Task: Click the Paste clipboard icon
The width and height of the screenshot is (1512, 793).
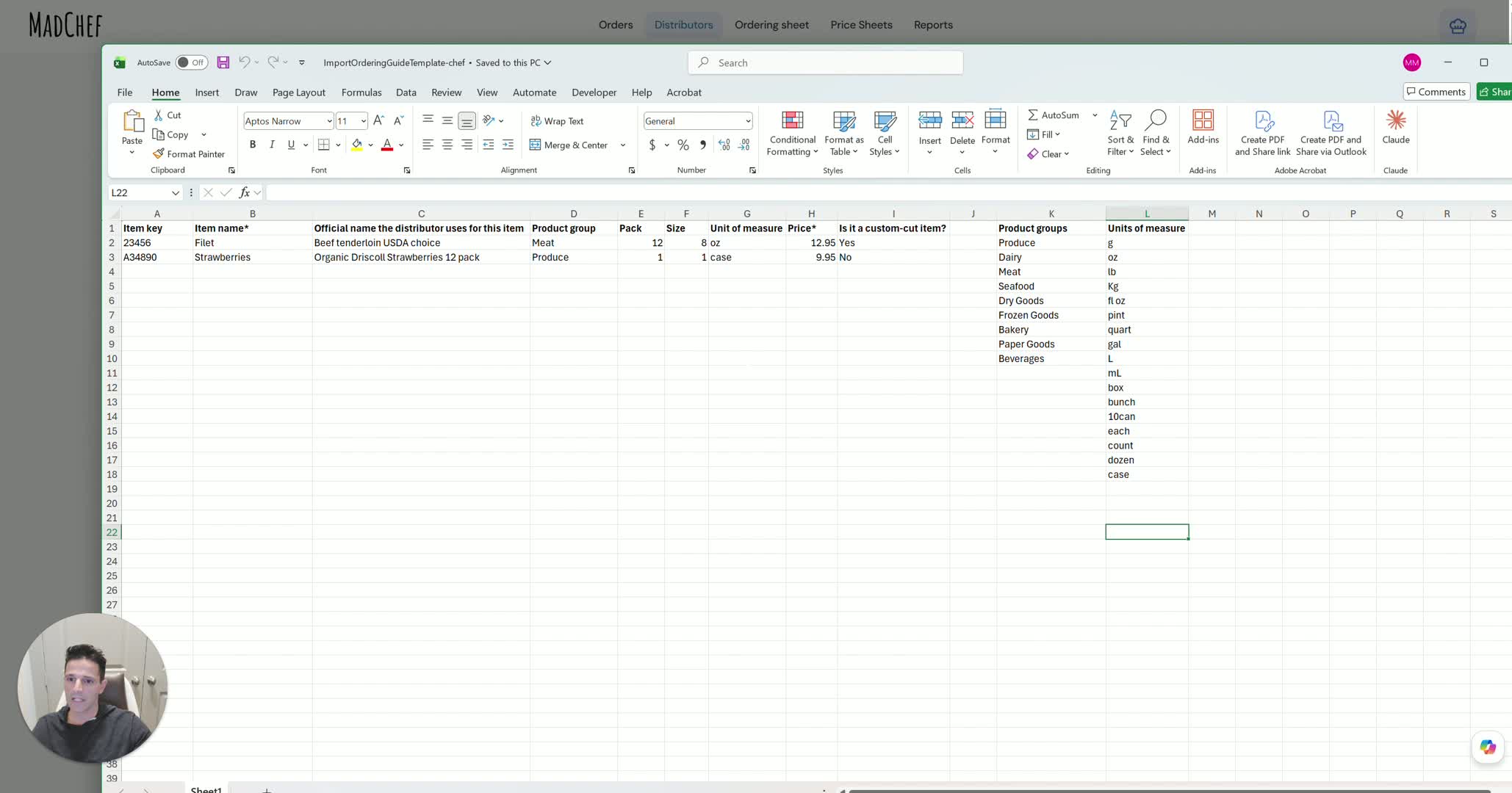Action: [132, 121]
